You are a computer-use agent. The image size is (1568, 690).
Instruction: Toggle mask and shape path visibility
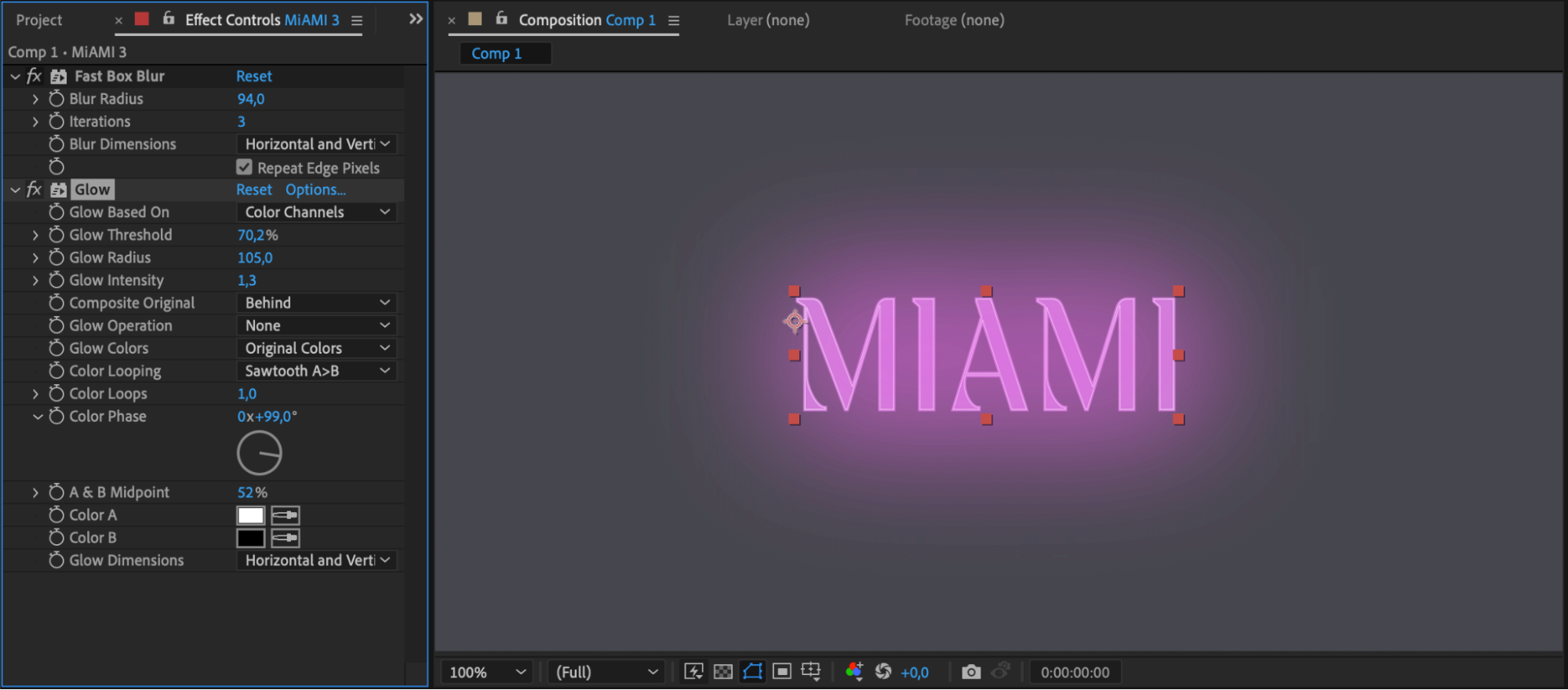click(x=752, y=672)
